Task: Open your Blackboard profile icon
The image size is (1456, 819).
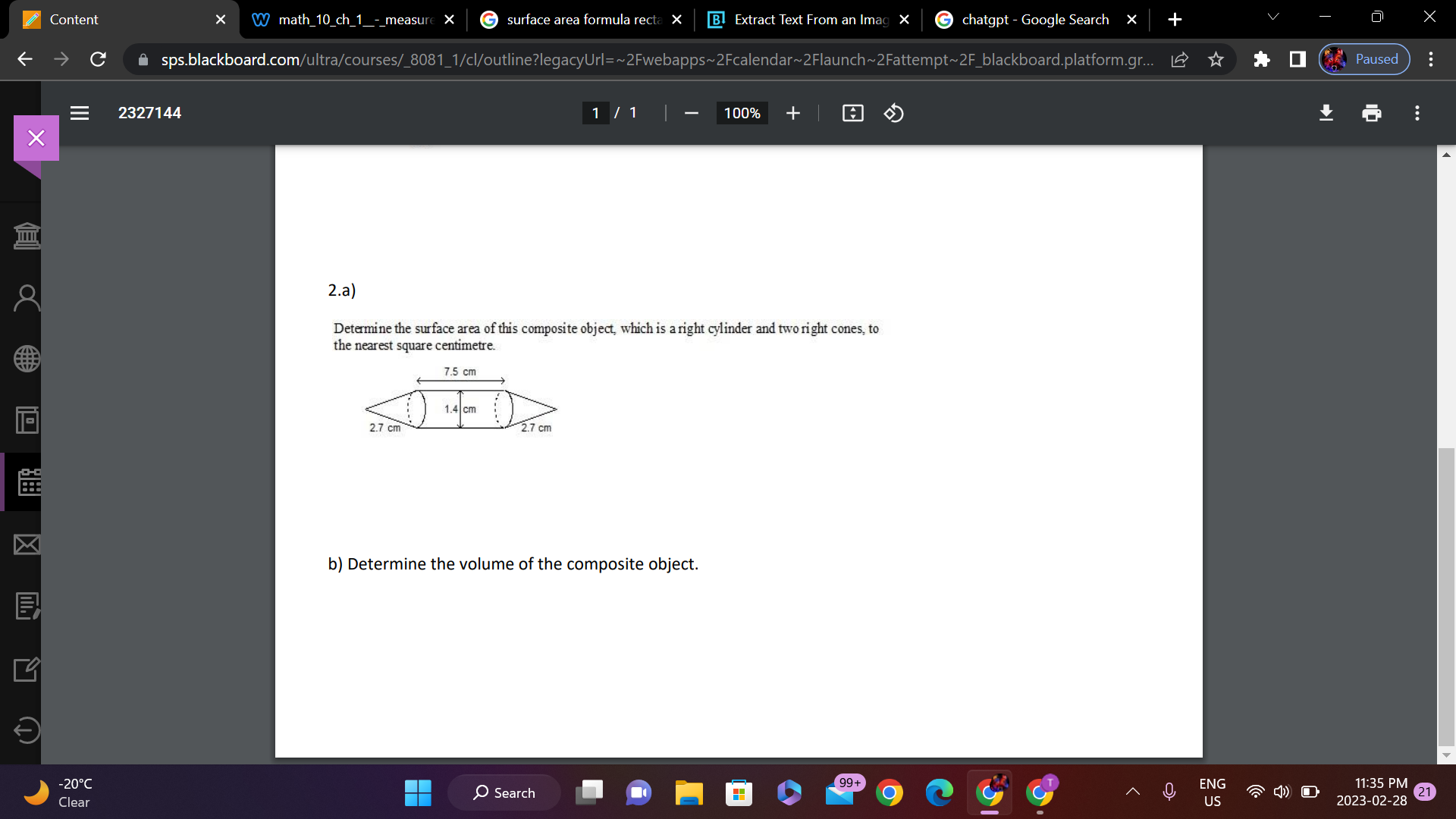Action: tap(27, 297)
